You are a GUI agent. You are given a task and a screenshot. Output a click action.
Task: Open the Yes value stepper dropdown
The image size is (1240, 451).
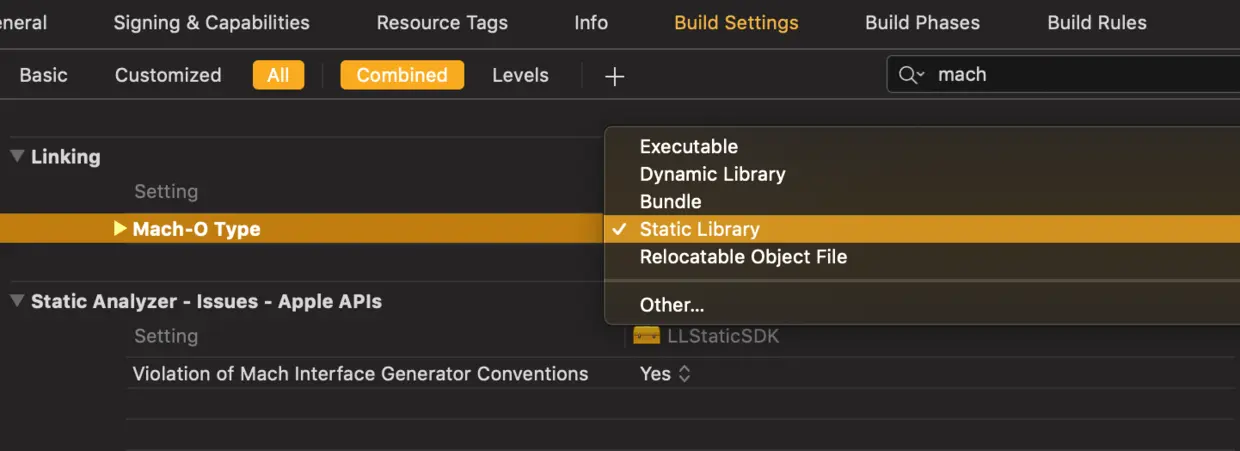click(x=684, y=374)
